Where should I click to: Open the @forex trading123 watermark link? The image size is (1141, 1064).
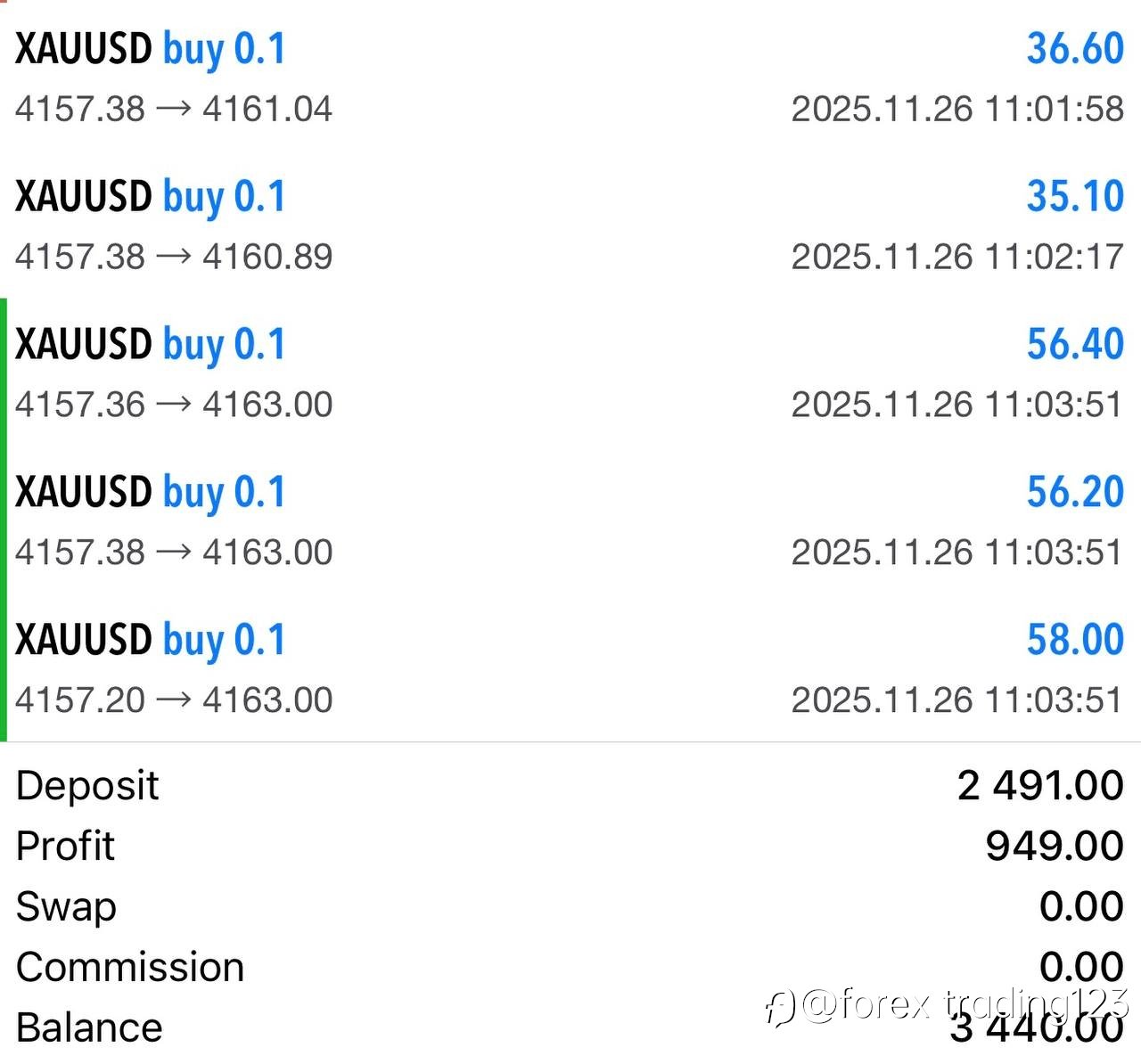pos(965,1005)
